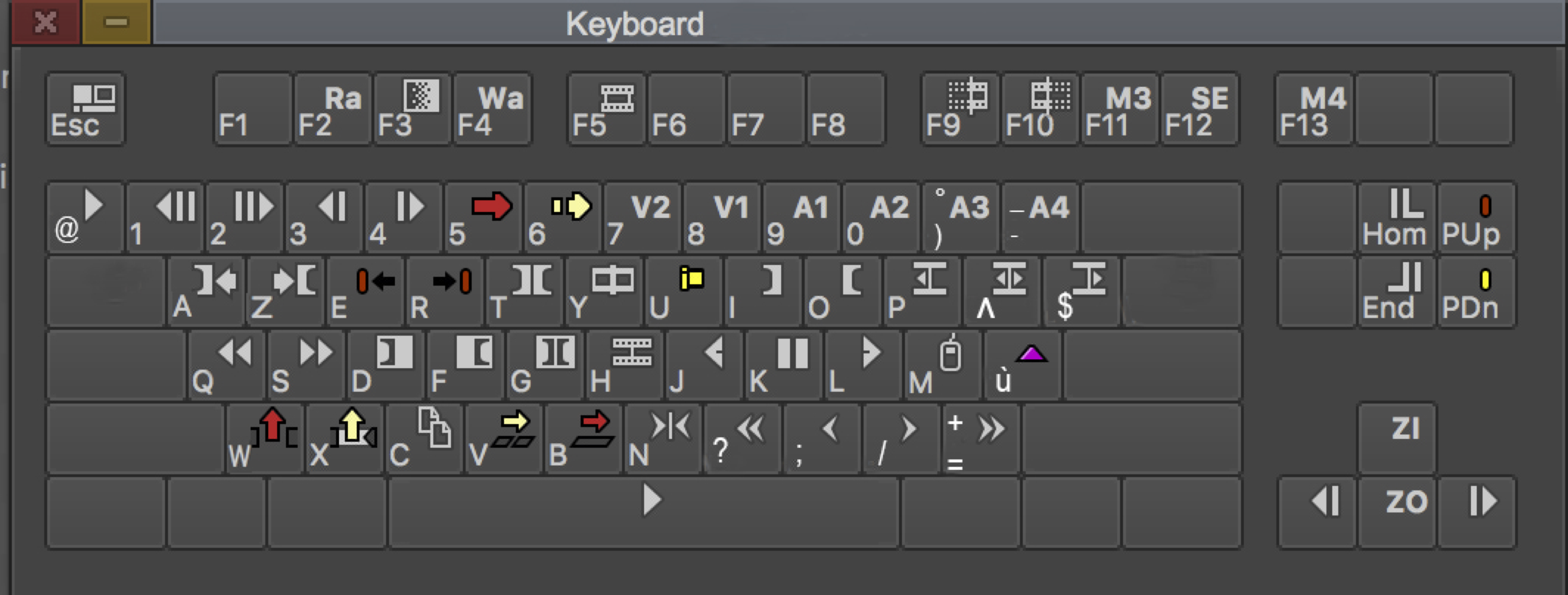The width and height of the screenshot is (1568, 595).
Task: Click the Lift key on Z row (W)
Action: [265, 438]
